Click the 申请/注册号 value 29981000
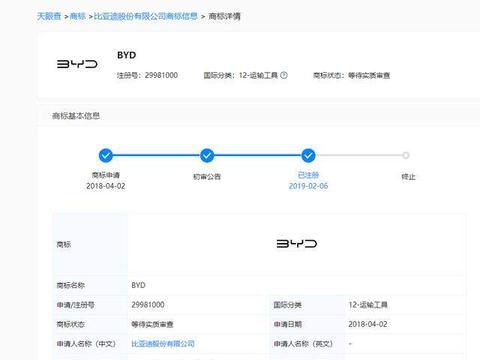The height and width of the screenshot is (360, 480). 148,305
